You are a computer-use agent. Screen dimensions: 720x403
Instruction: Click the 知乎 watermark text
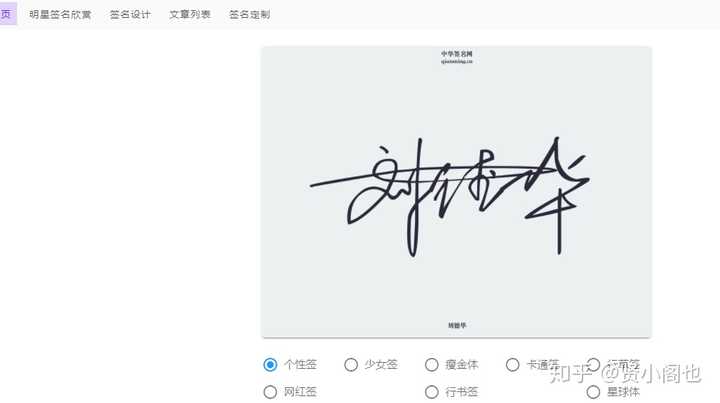(570, 374)
